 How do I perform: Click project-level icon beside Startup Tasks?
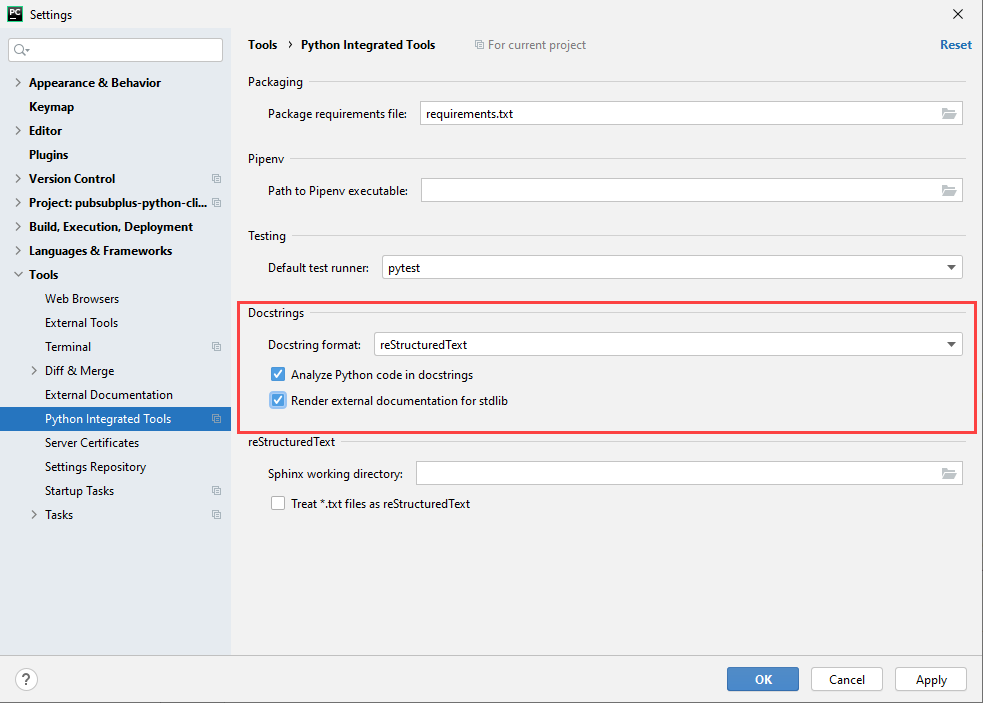tap(216, 491)
